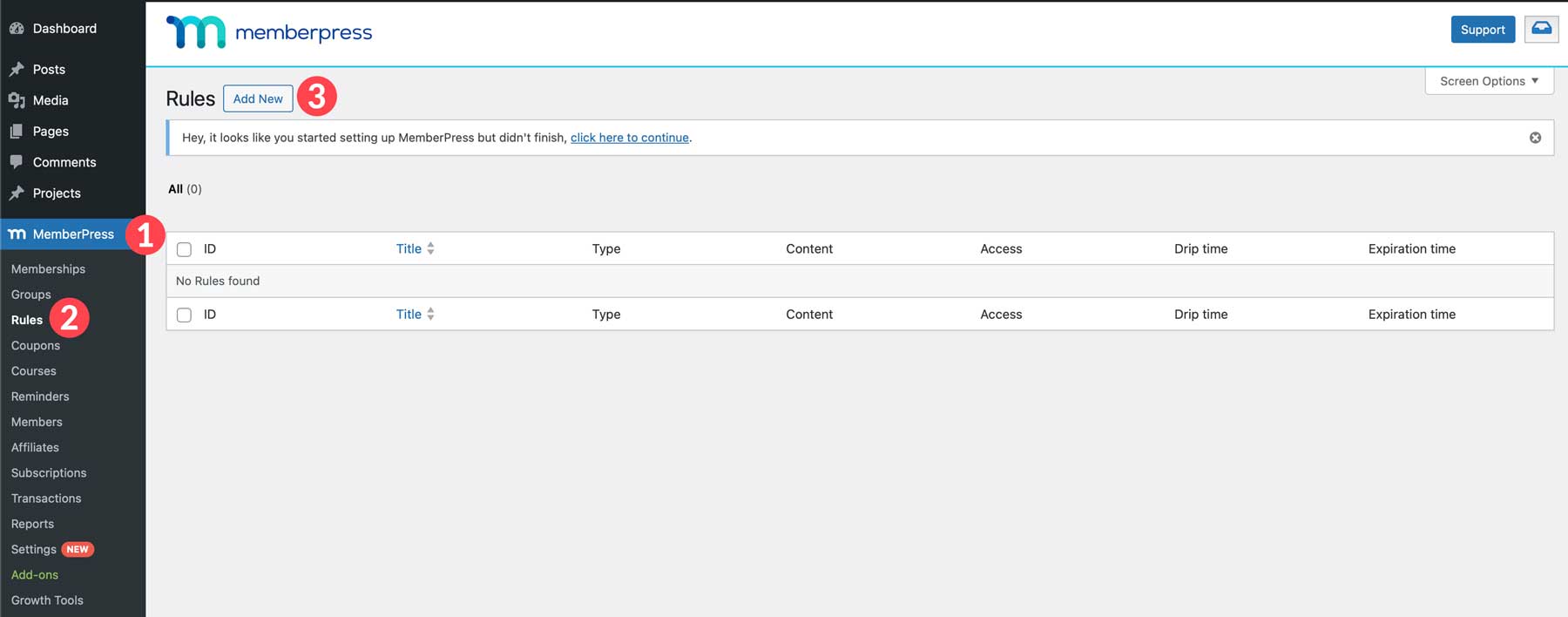This screenshot has width=1568, height=617.
Task: Click the Add New rule button
Action: [x=258, y=98]
